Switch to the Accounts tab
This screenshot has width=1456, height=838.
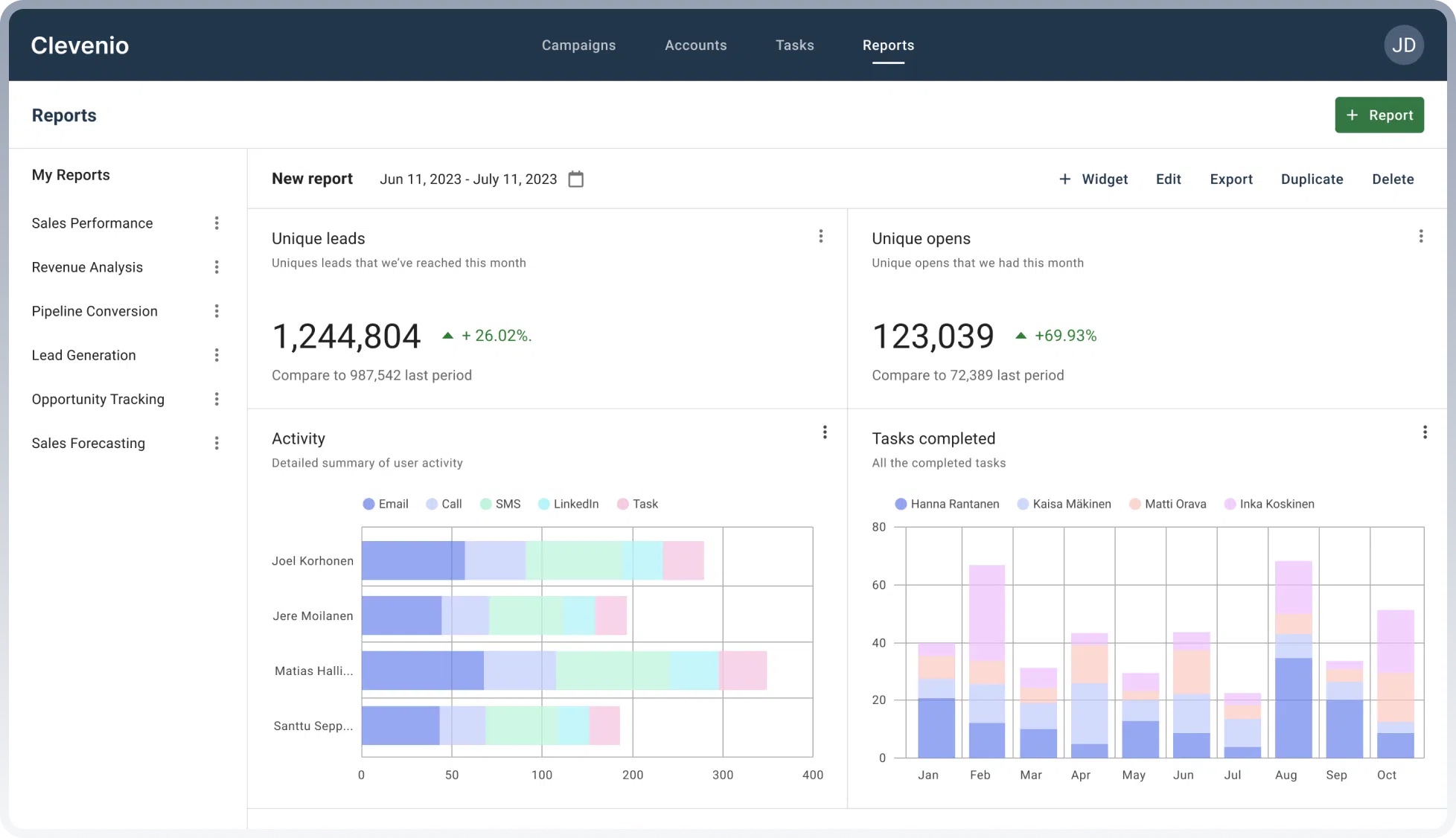pos(695,45)
